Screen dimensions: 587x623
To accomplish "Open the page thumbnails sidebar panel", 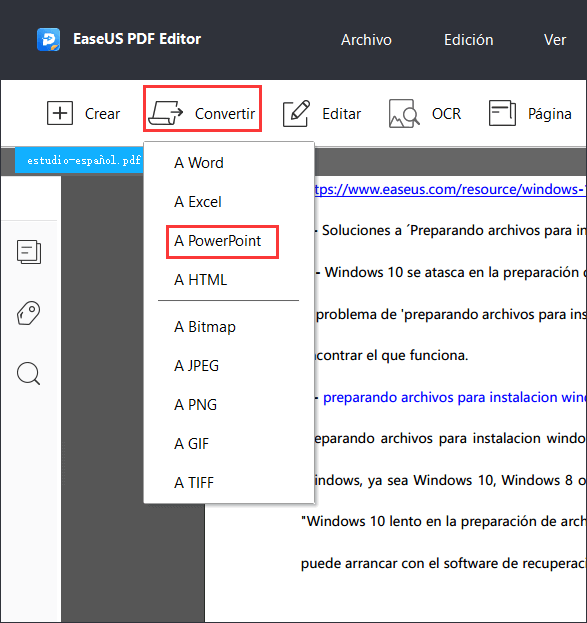I will pyautogui.click(x=29, y=252).
